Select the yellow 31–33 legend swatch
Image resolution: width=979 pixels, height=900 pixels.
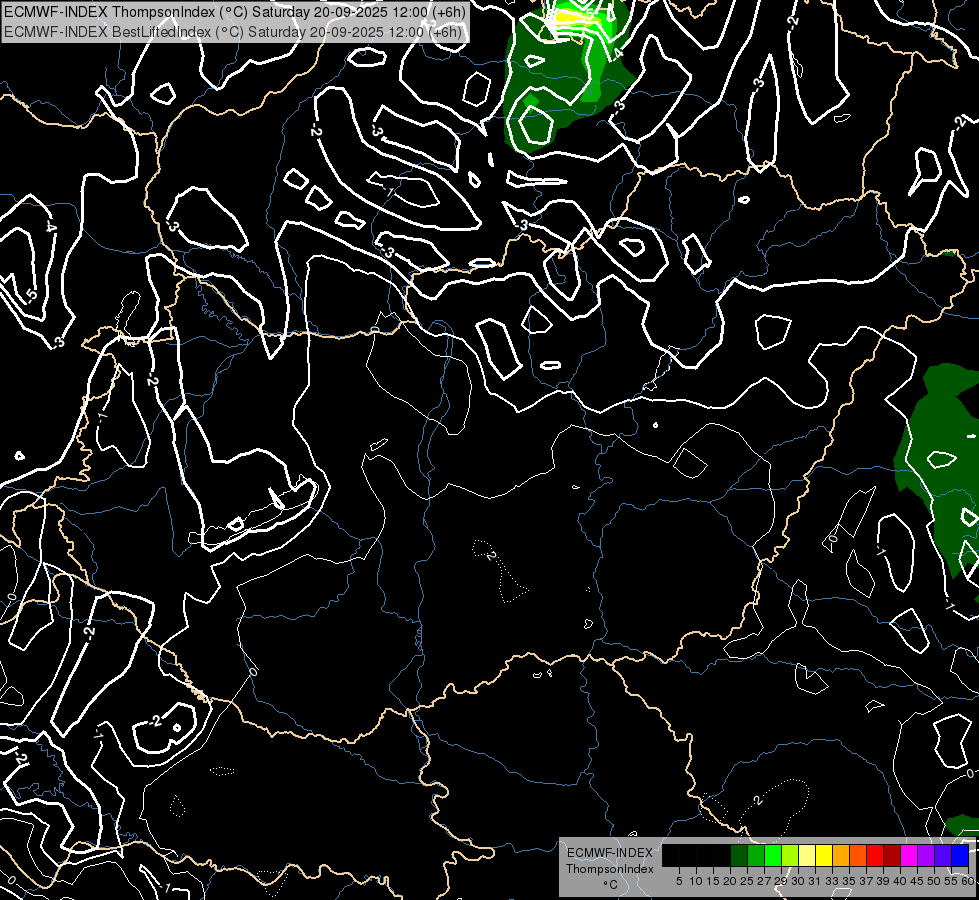824,855
